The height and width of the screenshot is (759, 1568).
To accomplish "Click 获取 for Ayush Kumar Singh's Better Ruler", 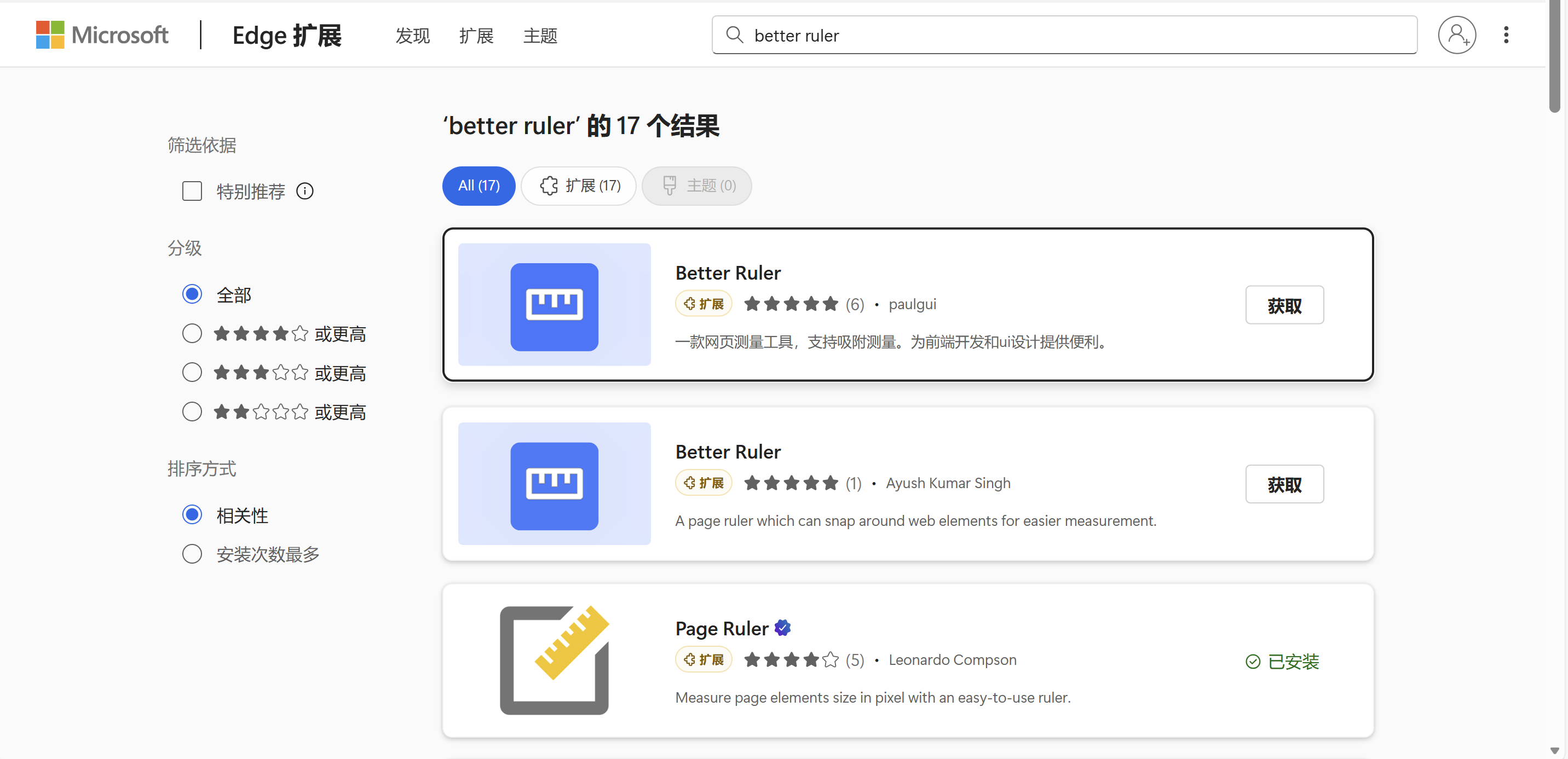I will [x=1284, y=484].
